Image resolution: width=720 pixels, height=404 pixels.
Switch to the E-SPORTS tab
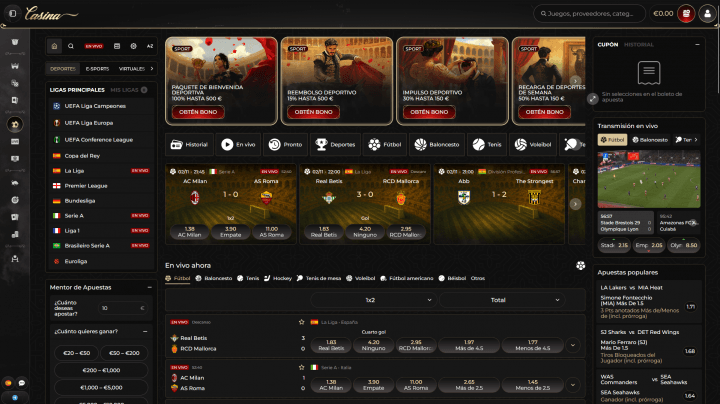[x=97, y=69]
